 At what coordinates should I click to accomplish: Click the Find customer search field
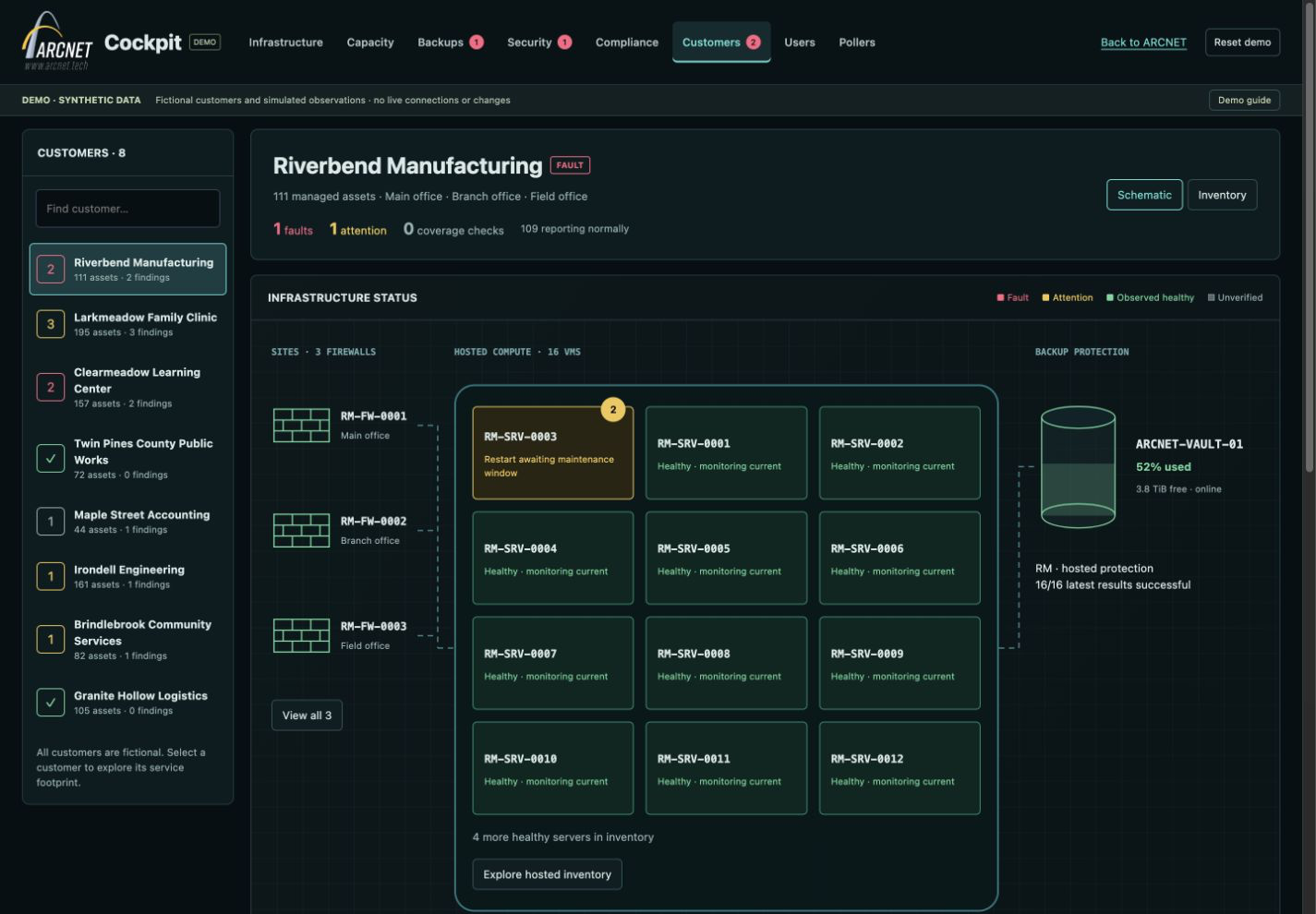(127, 209)
